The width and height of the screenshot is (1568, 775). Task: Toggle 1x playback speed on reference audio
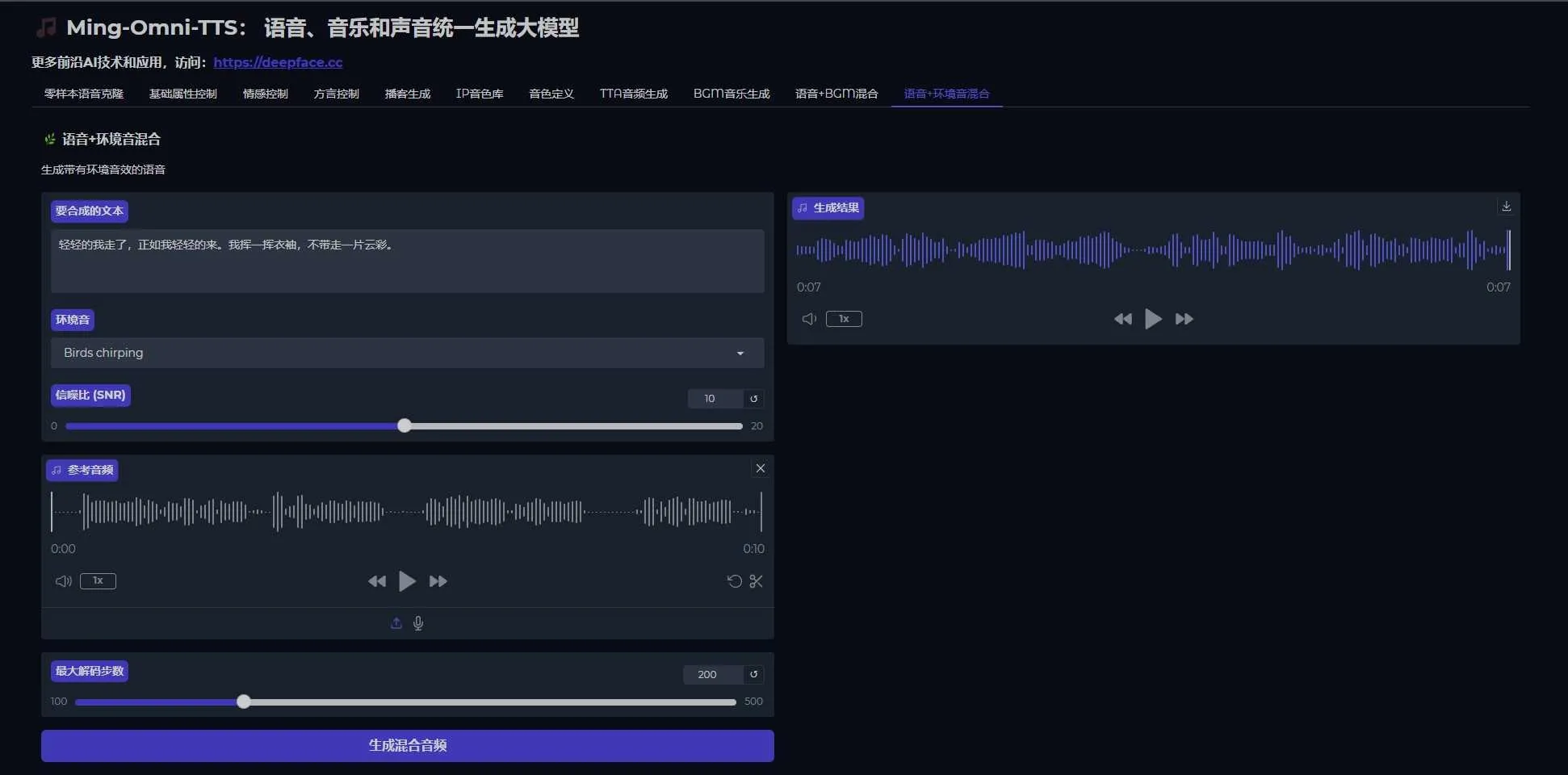pos(98,580)
